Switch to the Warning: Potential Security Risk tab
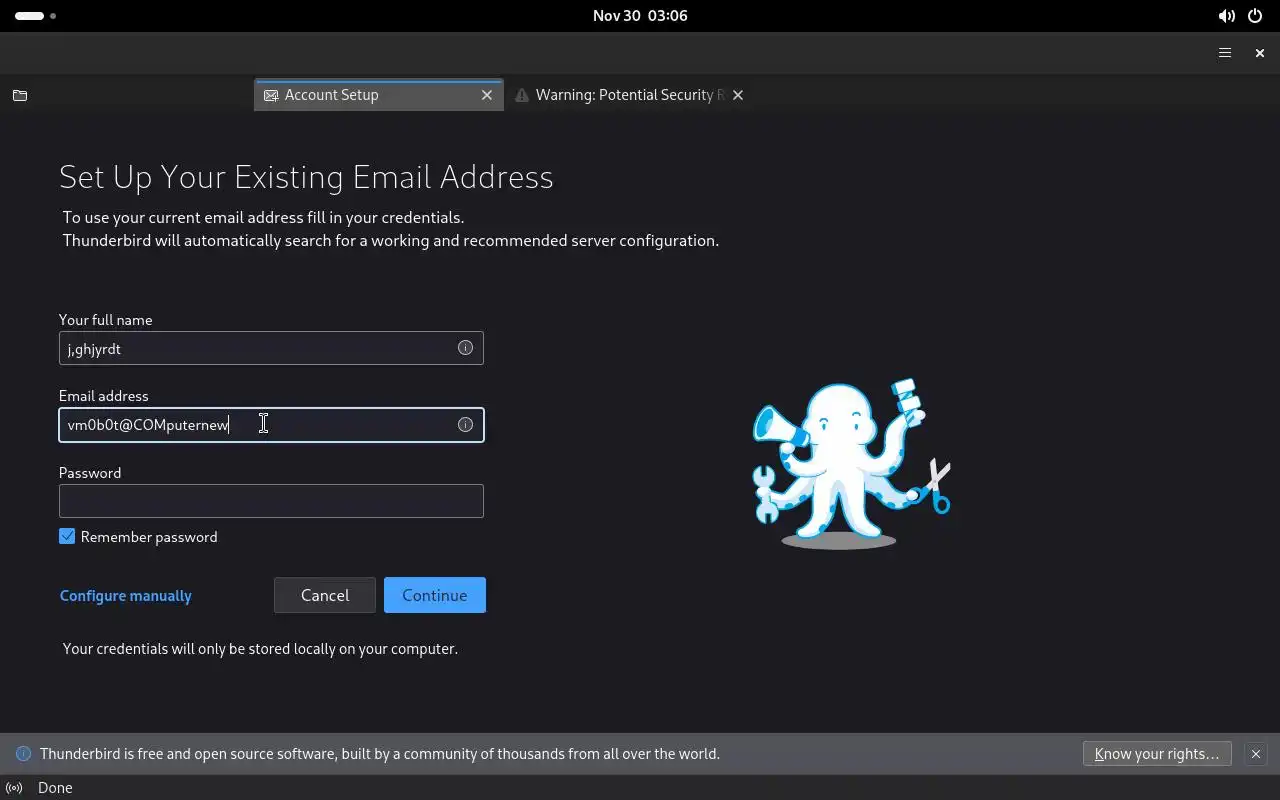The image size is (1280, 800). pos(630,95)
